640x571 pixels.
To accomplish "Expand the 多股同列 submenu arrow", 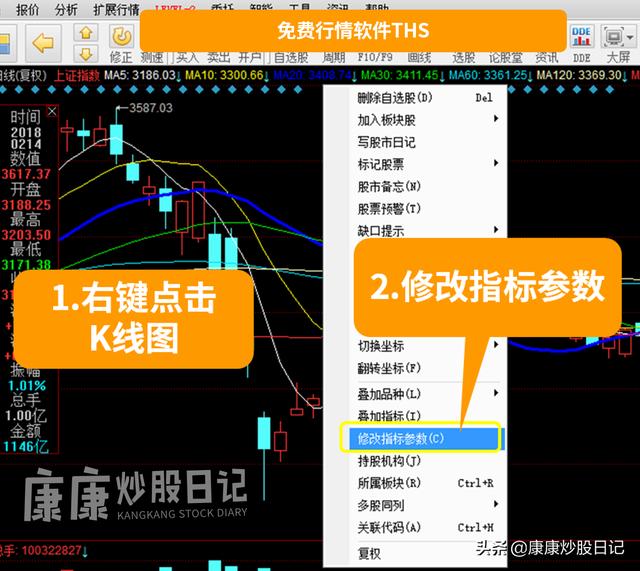I will click(496, 504).
